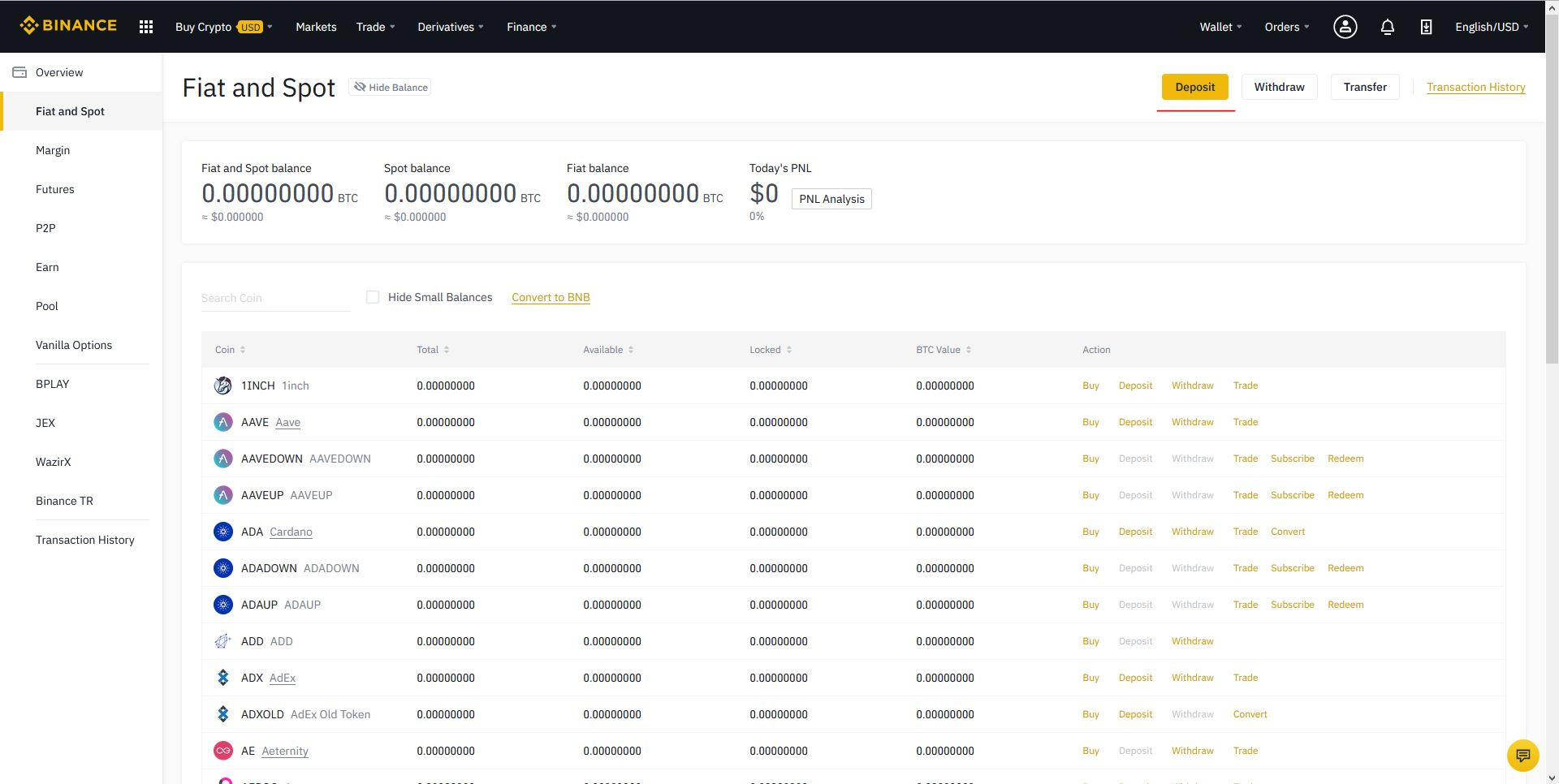This screenshot has width=1559, height=784.
Task: Open the notifications bell icon
Action: [x=1388, y=27]
